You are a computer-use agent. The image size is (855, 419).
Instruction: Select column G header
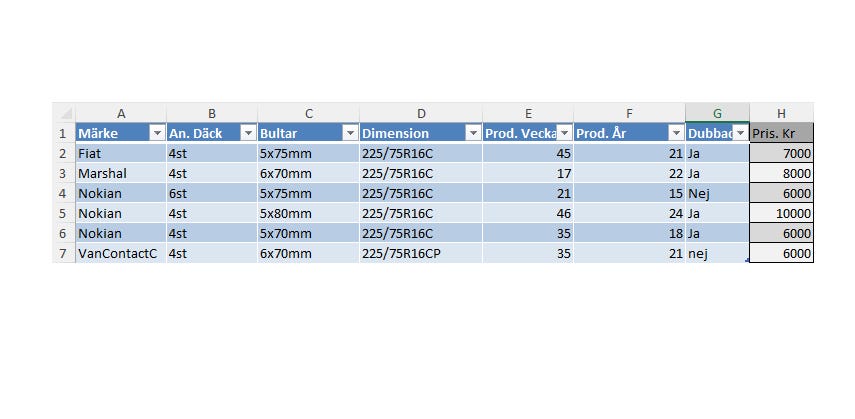[x=717, y=114]
